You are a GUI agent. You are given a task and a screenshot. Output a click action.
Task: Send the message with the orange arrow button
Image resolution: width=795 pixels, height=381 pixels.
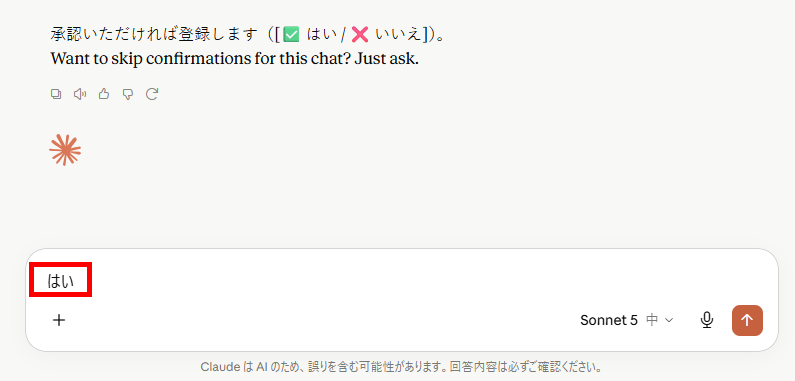tap(747, 320)
